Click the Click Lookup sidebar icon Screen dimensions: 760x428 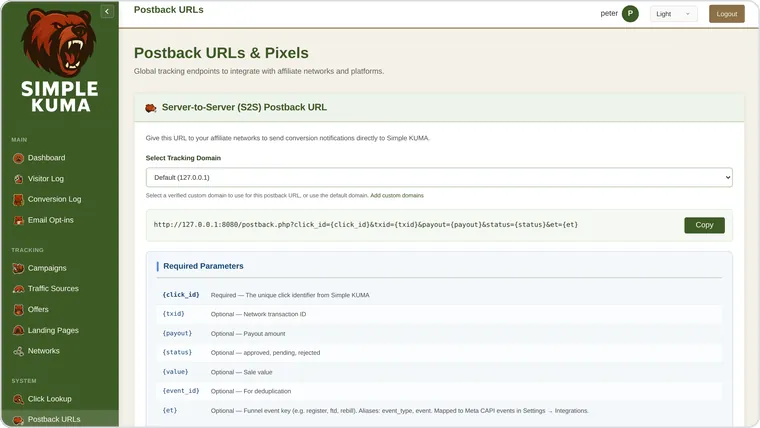pos(18,399)
